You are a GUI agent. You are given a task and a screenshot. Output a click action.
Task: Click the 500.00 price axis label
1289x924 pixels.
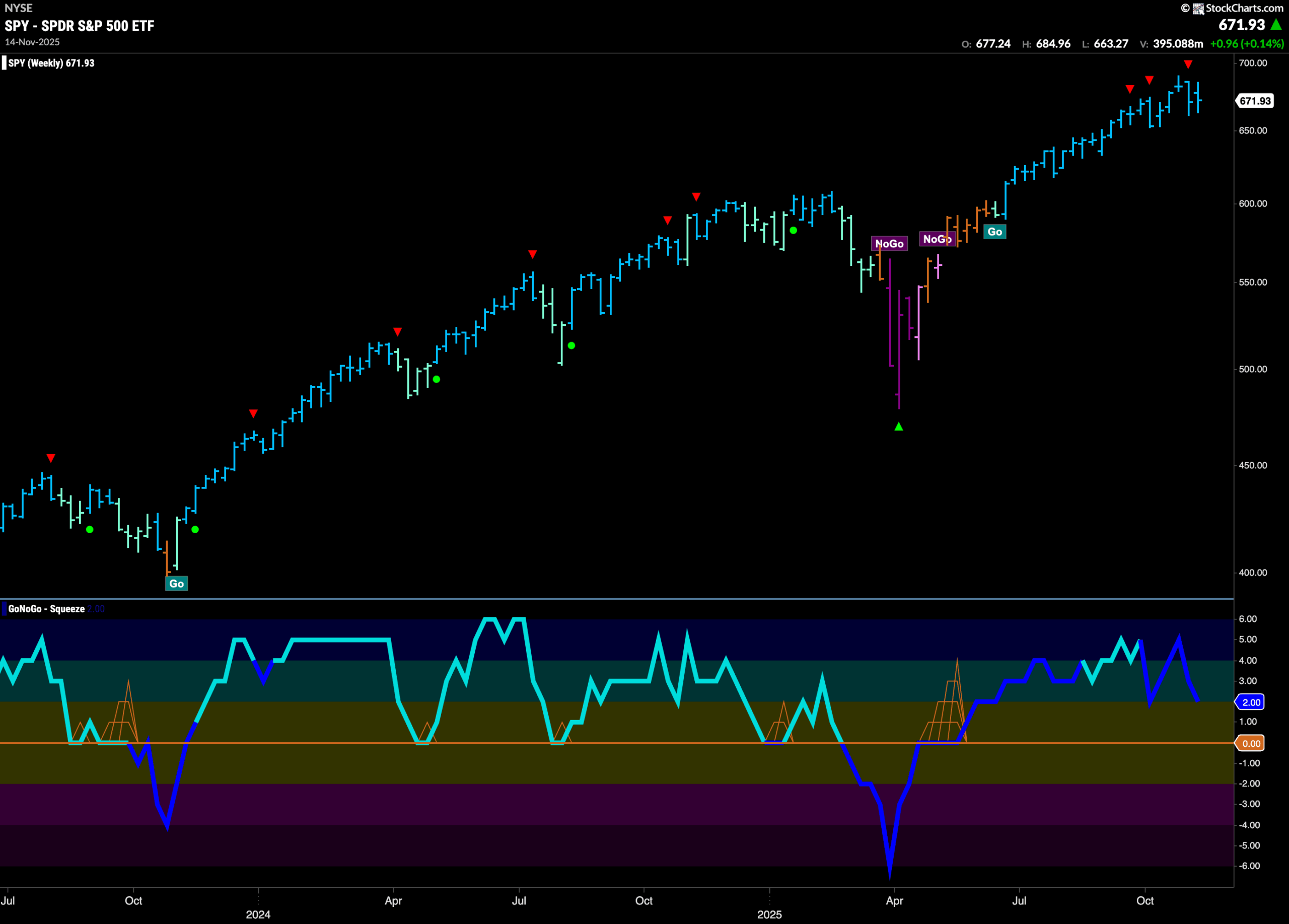coord(1253,369)
